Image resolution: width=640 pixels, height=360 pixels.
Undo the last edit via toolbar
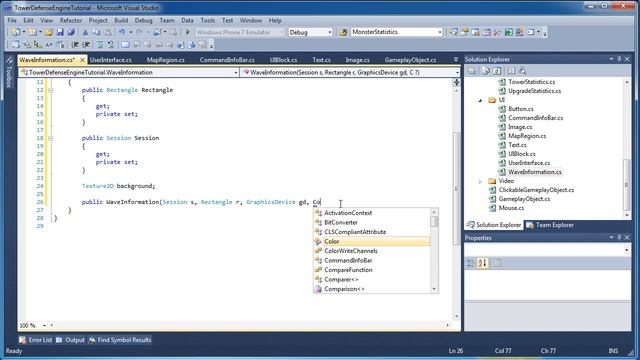click(122, 32)
